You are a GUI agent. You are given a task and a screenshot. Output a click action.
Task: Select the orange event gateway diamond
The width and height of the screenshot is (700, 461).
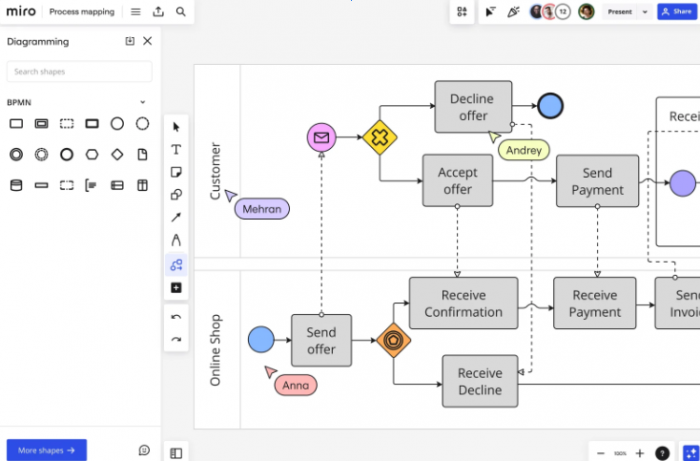(393, 341)
